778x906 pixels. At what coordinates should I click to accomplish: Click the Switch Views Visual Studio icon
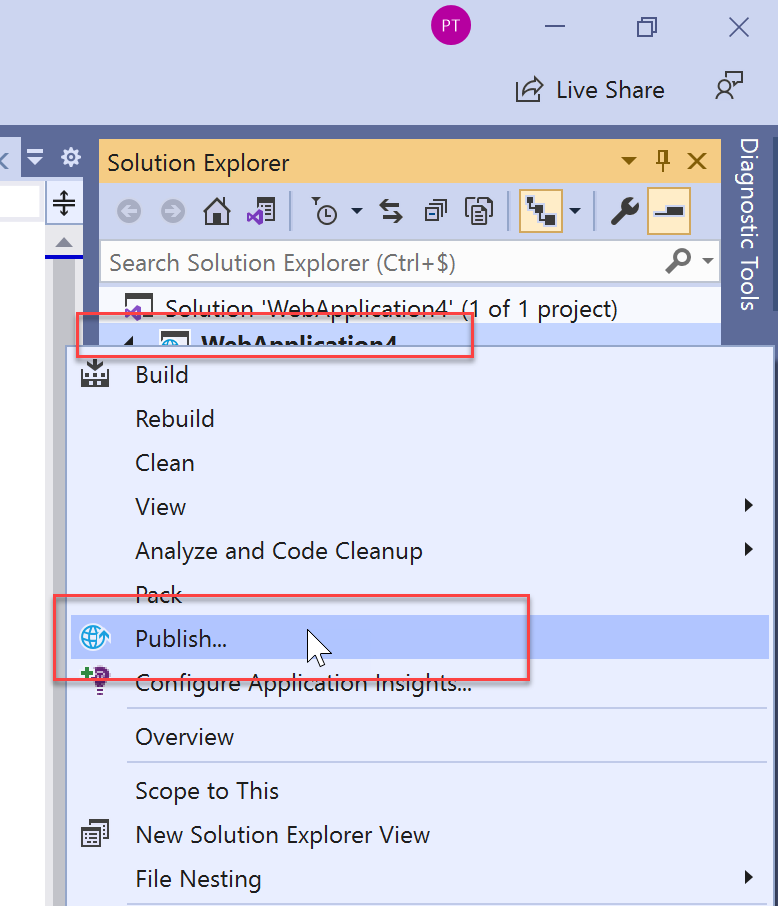[260, 211]
